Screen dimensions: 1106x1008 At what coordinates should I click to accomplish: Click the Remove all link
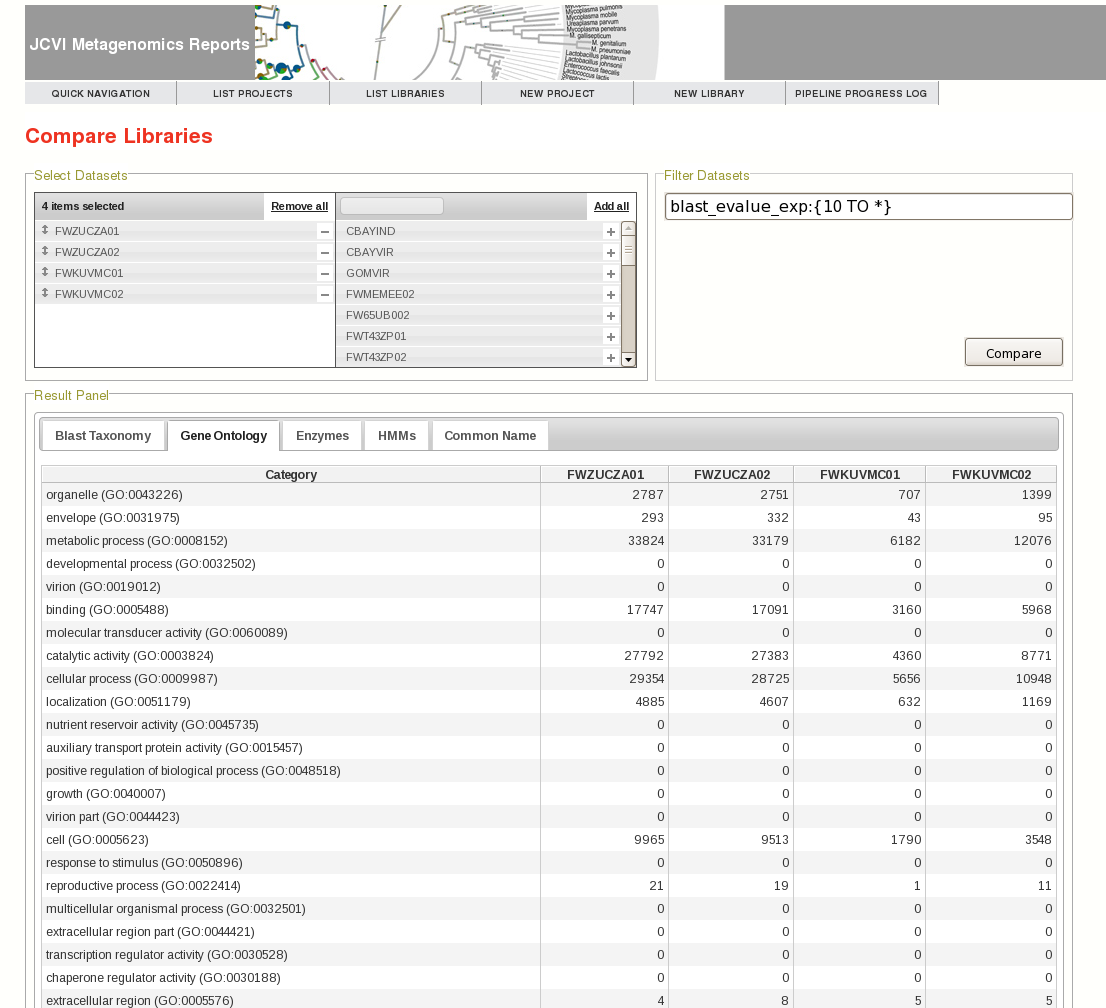coord(299,207)
